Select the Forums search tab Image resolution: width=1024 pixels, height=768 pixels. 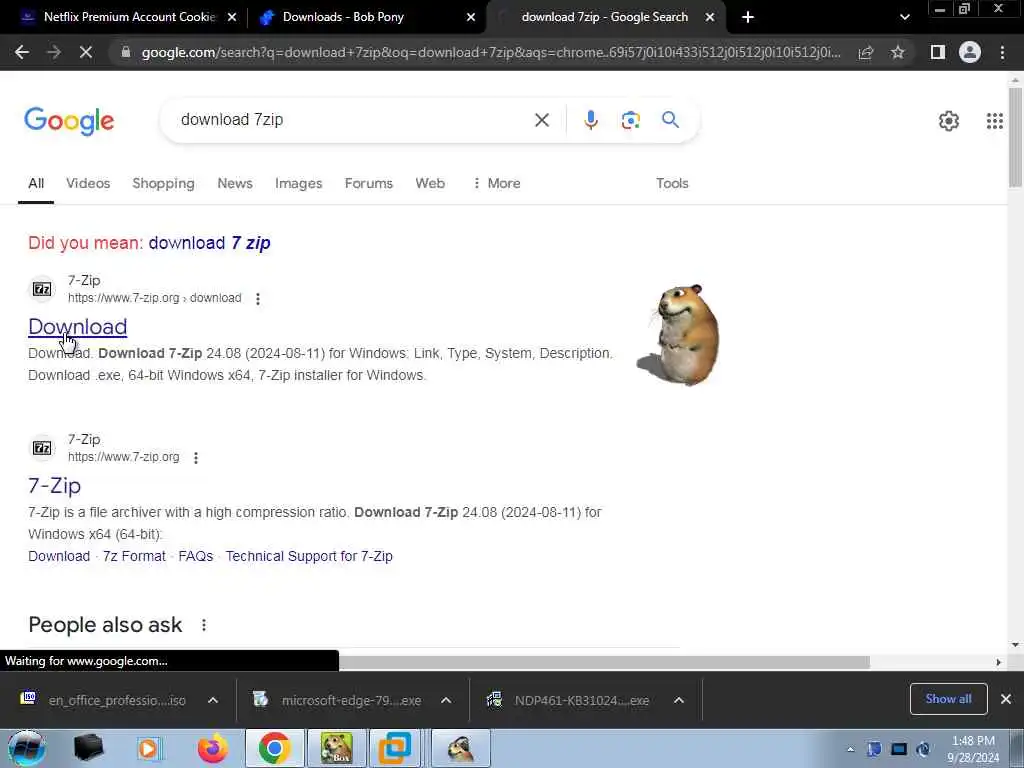[369, 184]
